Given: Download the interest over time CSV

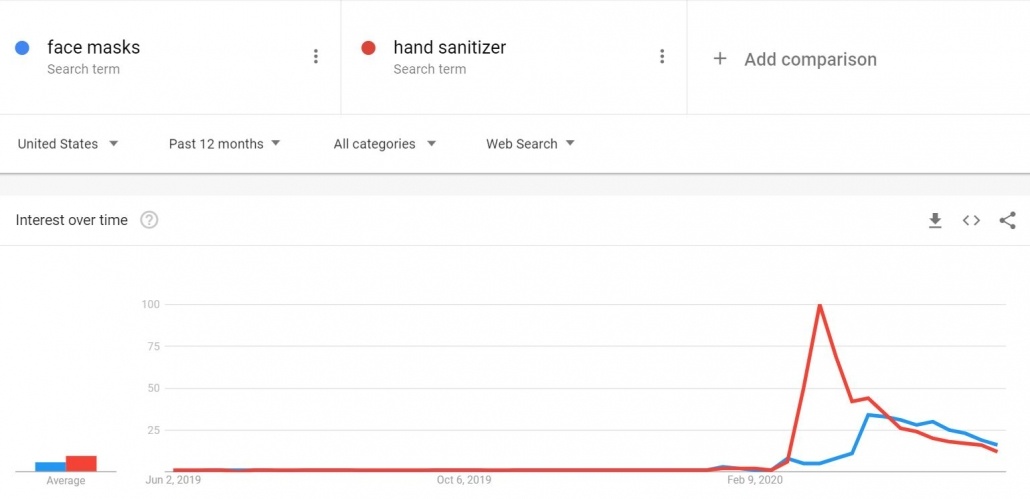Looking at the screenshot, I should tap(935, 221).
